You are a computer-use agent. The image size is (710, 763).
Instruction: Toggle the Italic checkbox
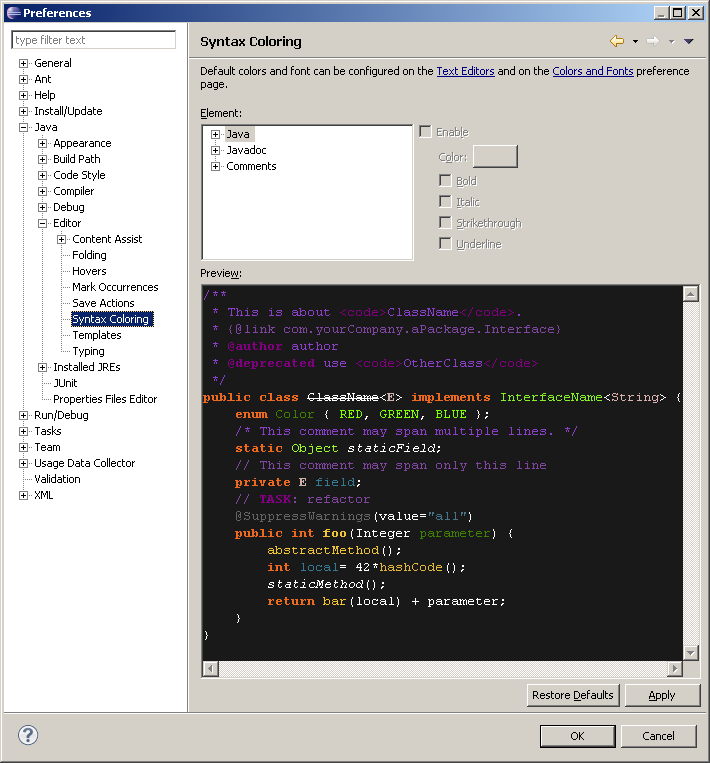(445, 201)
